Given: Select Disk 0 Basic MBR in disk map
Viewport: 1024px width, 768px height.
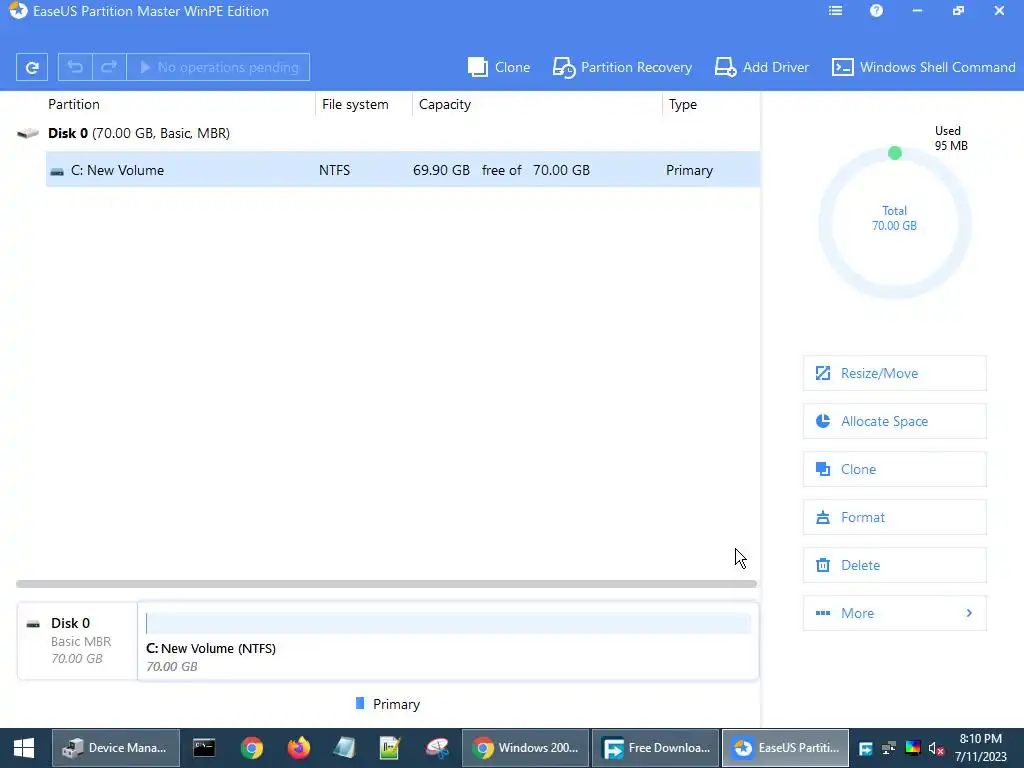Looking at the screenshot, I should click(77, 641).
